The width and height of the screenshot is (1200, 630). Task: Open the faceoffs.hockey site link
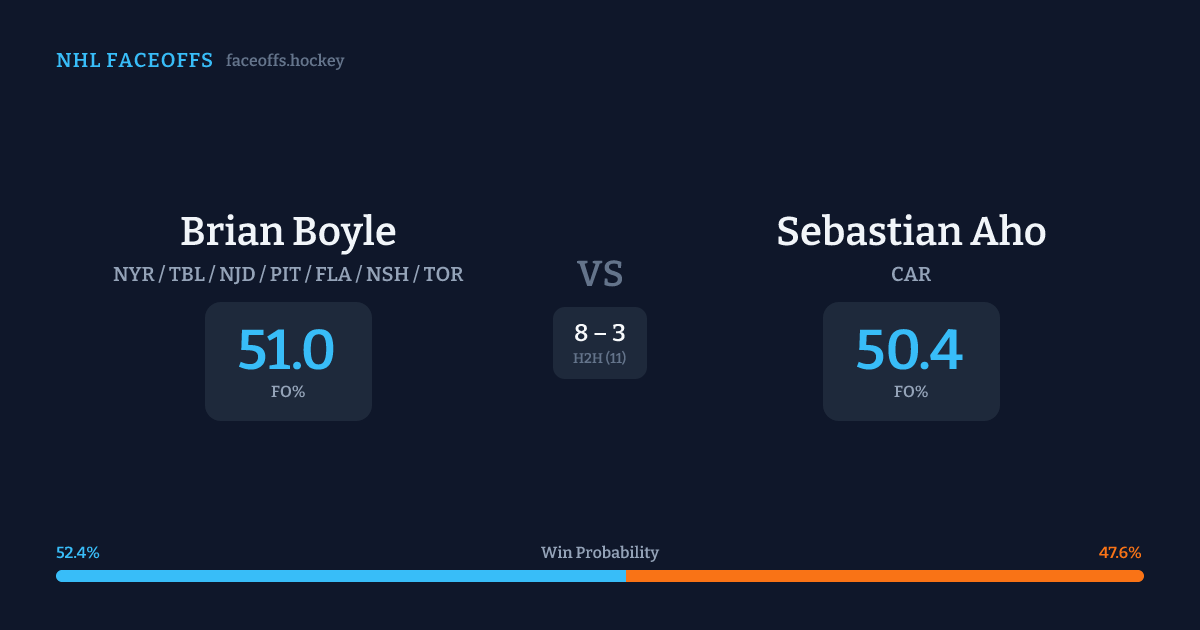pos(285,61)
